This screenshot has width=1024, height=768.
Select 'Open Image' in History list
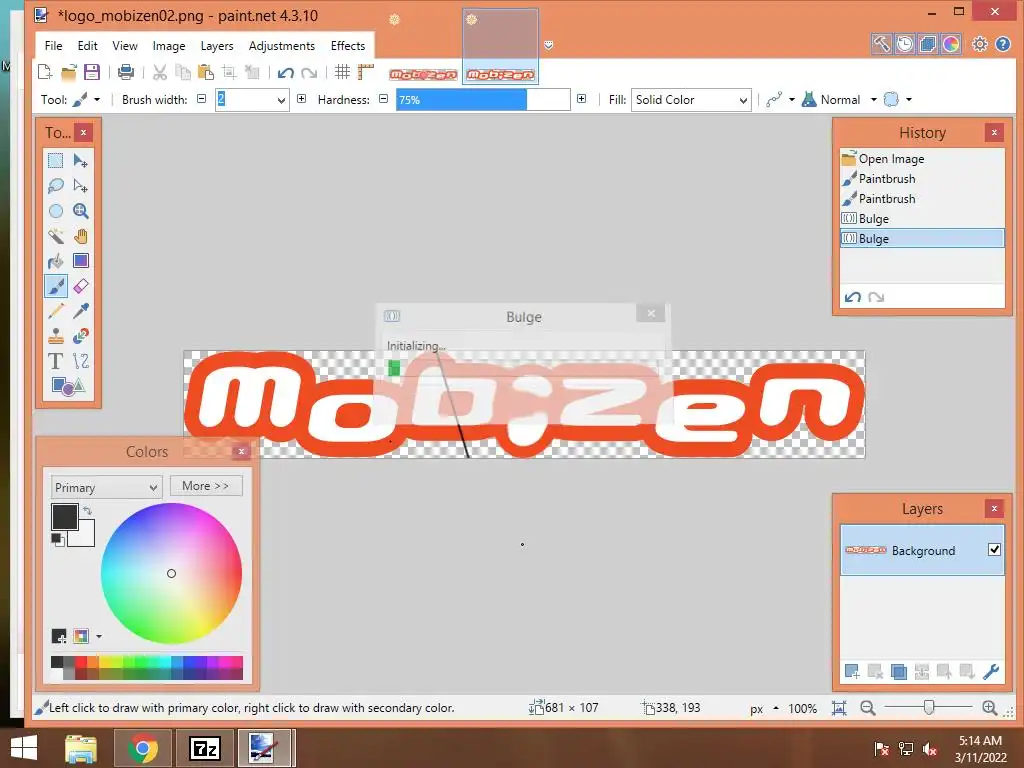tap(922, 159)
